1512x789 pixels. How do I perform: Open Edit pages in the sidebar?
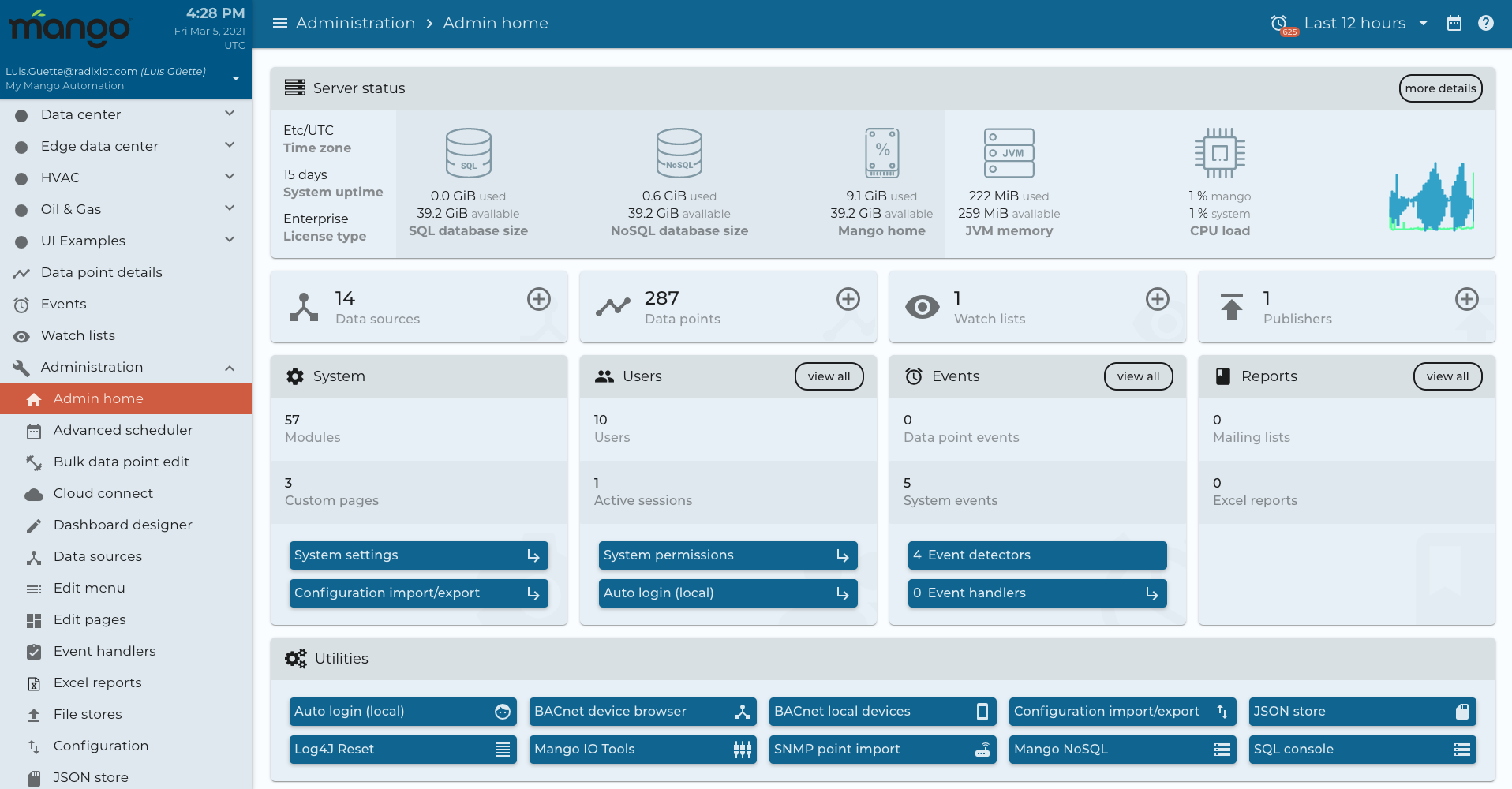(126, 619)
